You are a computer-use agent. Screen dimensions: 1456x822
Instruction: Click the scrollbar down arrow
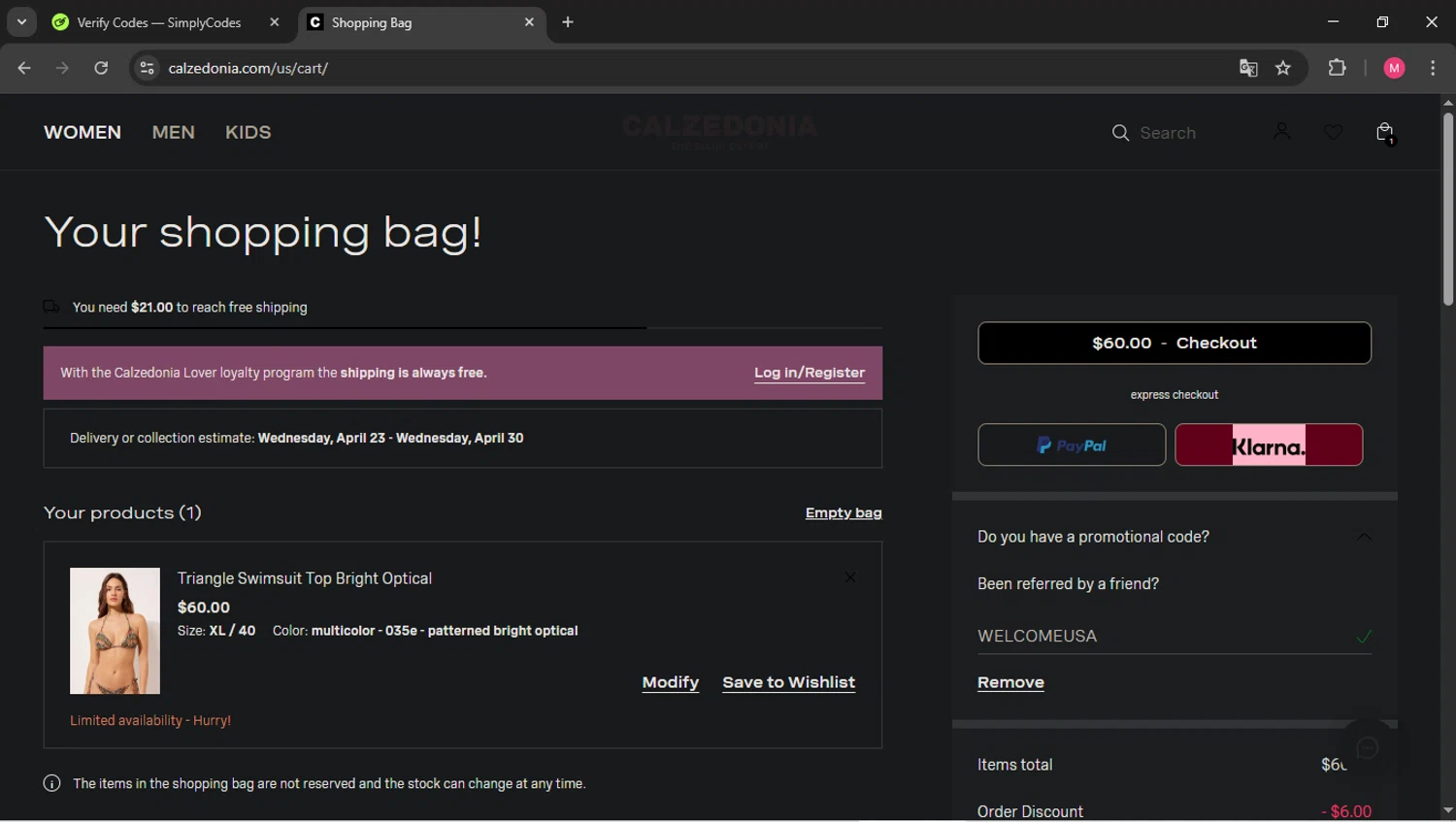click(x=1447, y=811)
